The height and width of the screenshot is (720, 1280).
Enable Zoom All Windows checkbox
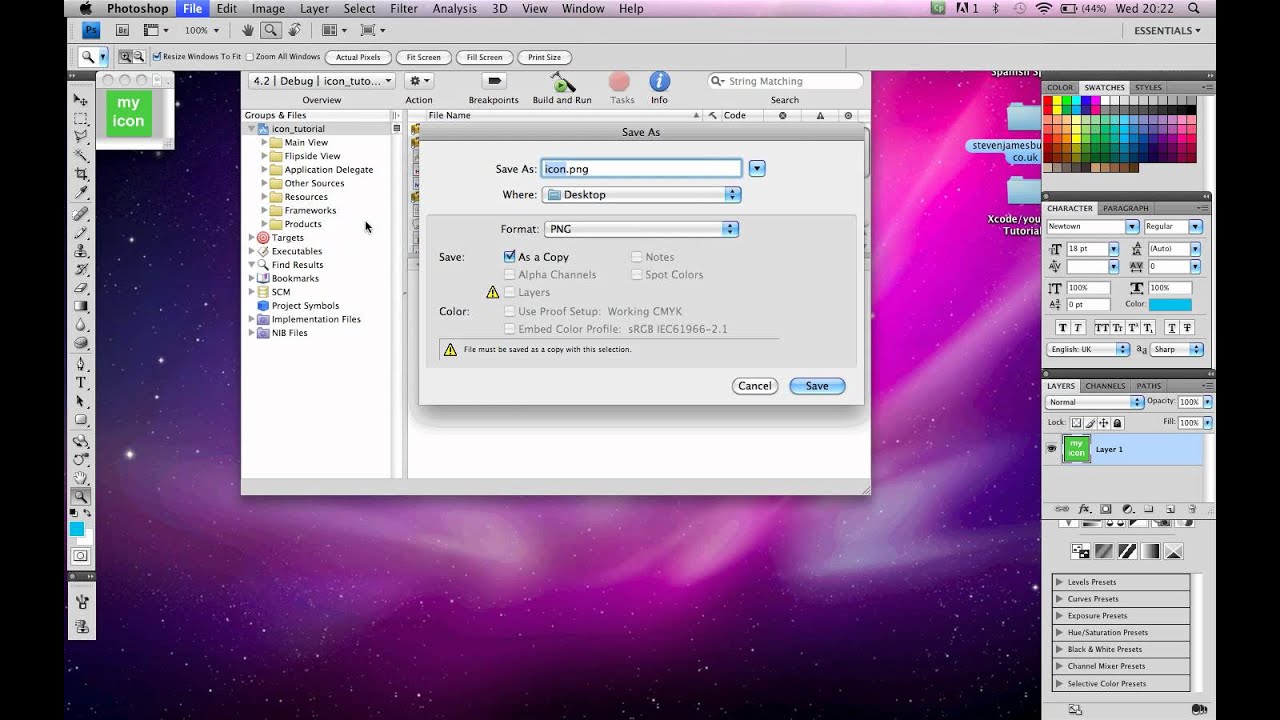[250, 57]
